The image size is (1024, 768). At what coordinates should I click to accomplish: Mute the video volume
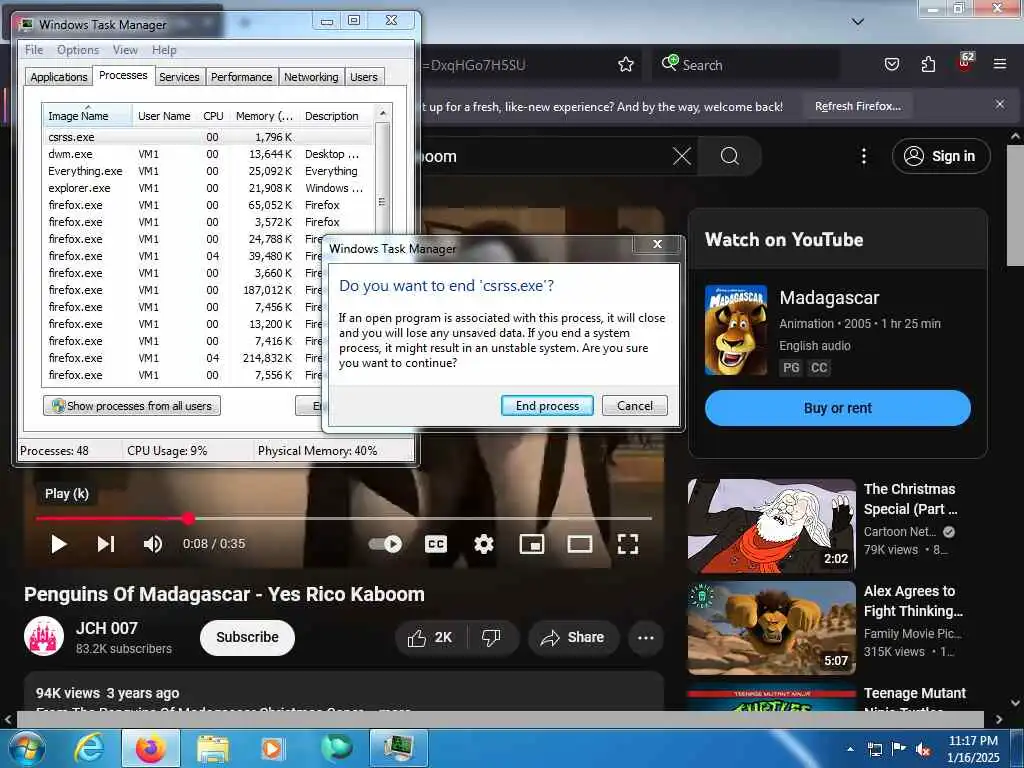pos(153,544)
